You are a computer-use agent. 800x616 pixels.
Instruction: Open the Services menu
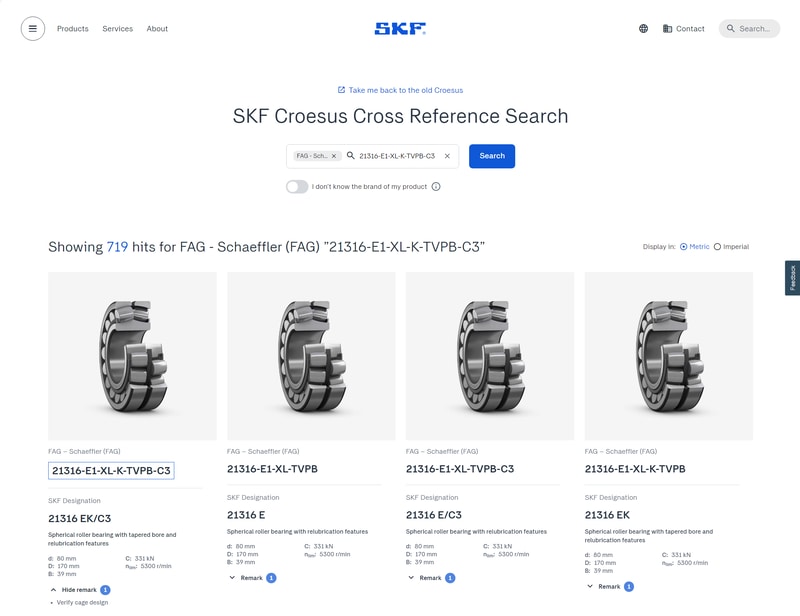tap(118, 28)
